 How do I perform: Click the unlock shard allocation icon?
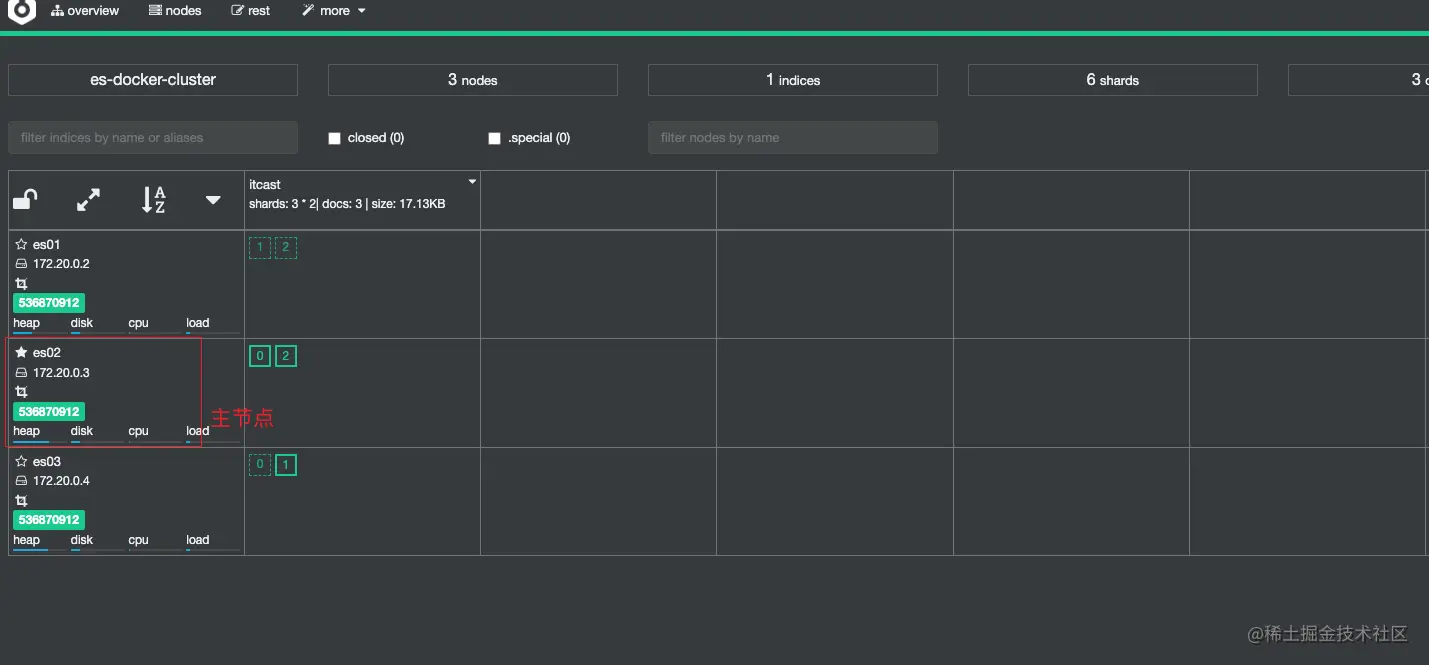click(x=25, y=200)
